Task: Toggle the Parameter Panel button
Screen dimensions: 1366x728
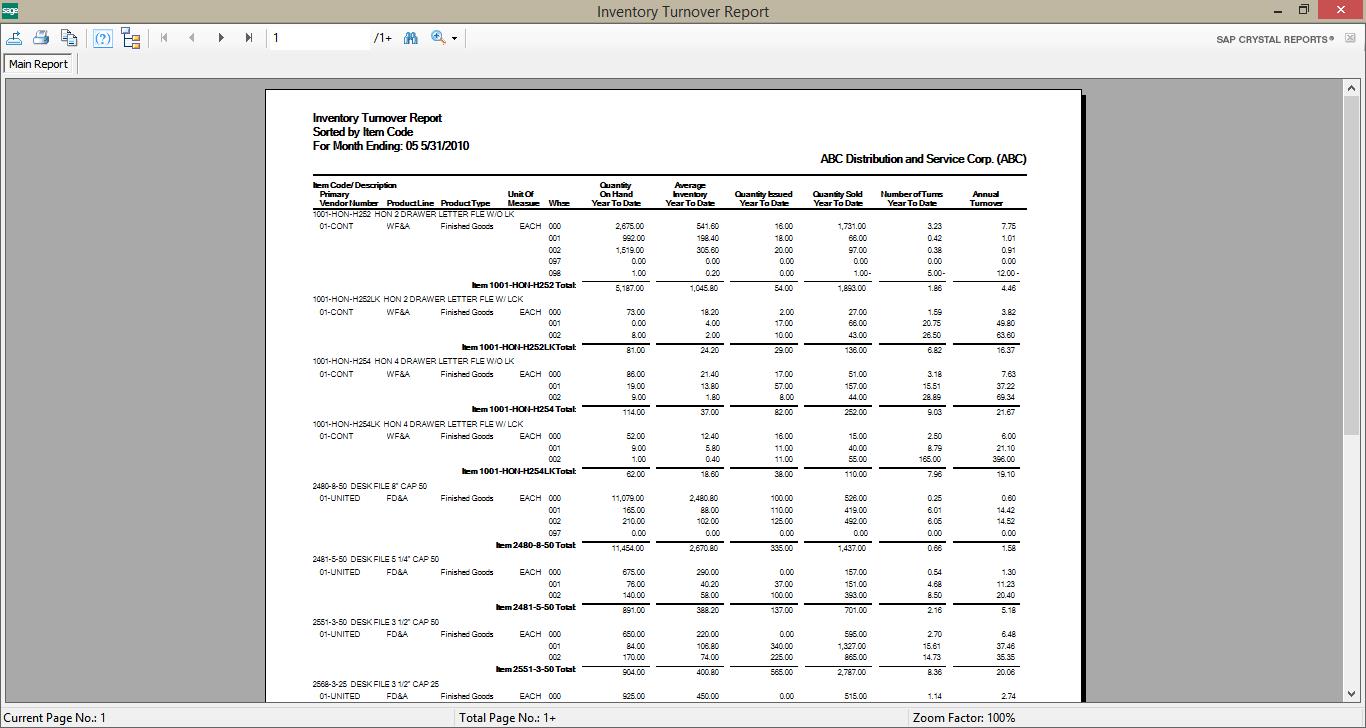Action: [x=102, y=37]
